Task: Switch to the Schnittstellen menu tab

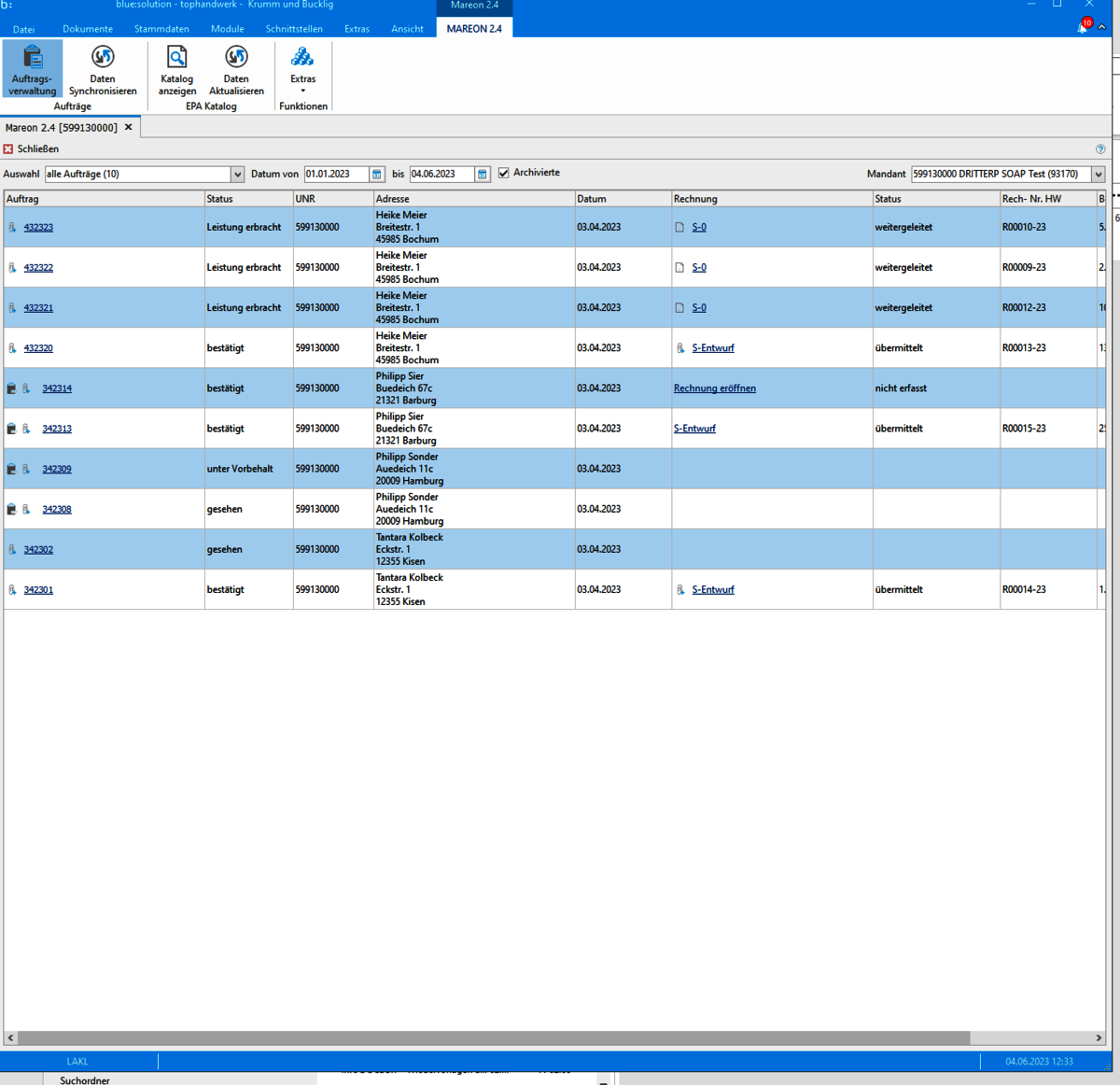Action: [x=294, y=29]
